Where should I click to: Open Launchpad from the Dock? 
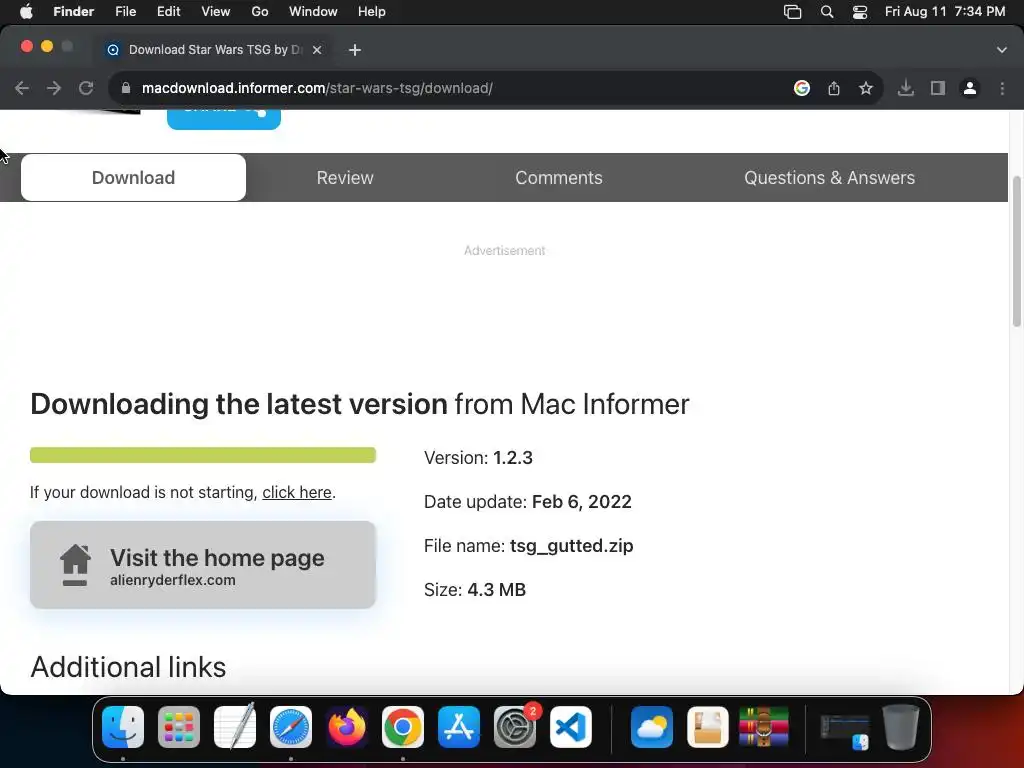pos(179,727)
